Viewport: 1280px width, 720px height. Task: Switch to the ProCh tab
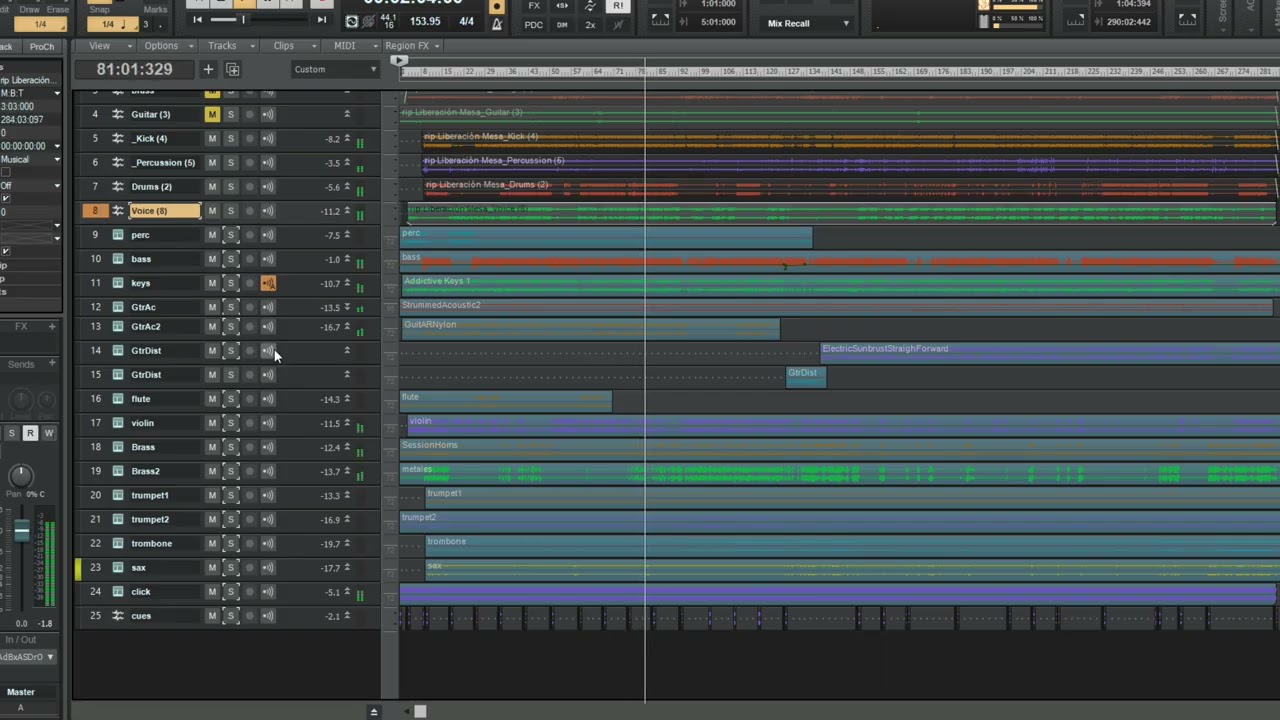coord(41,46)
